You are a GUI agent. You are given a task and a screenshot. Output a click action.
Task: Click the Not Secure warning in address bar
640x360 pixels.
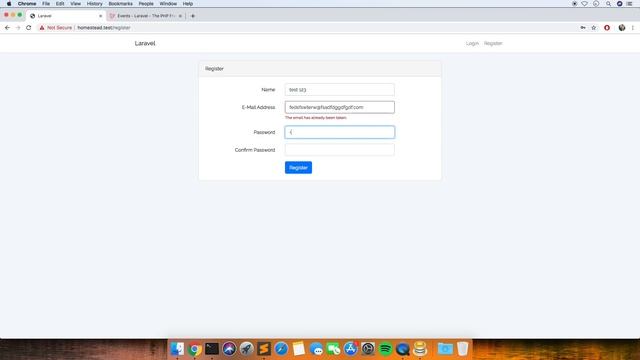56,28
